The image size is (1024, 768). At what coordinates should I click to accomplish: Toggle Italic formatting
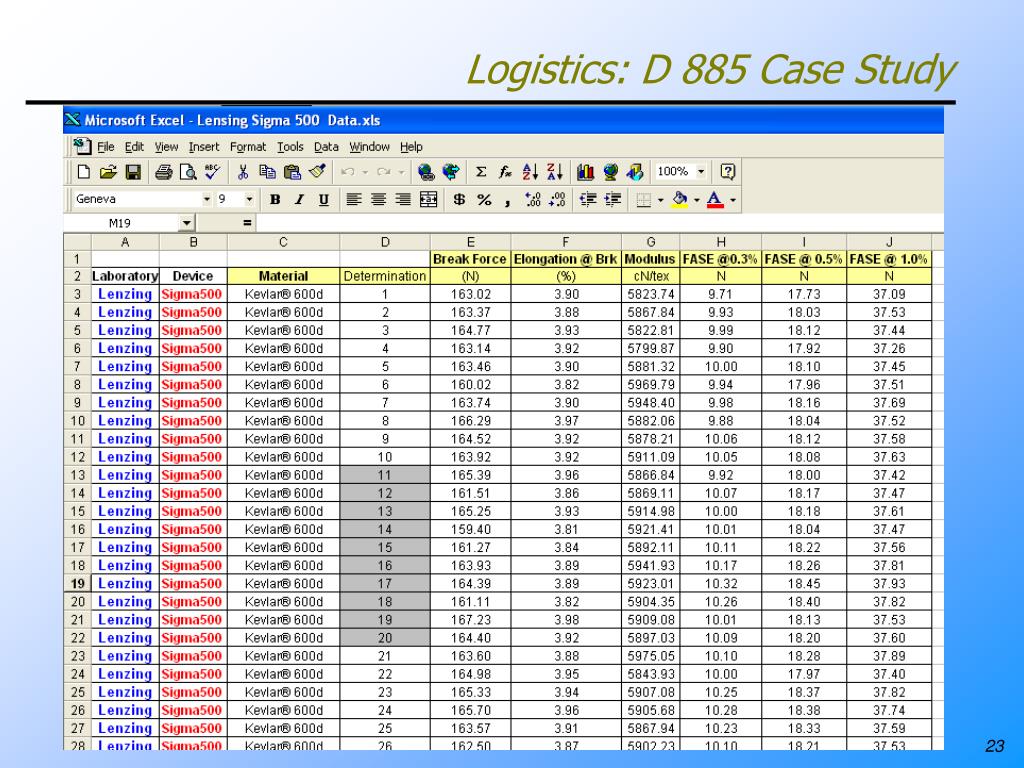[x=299, y=200]
